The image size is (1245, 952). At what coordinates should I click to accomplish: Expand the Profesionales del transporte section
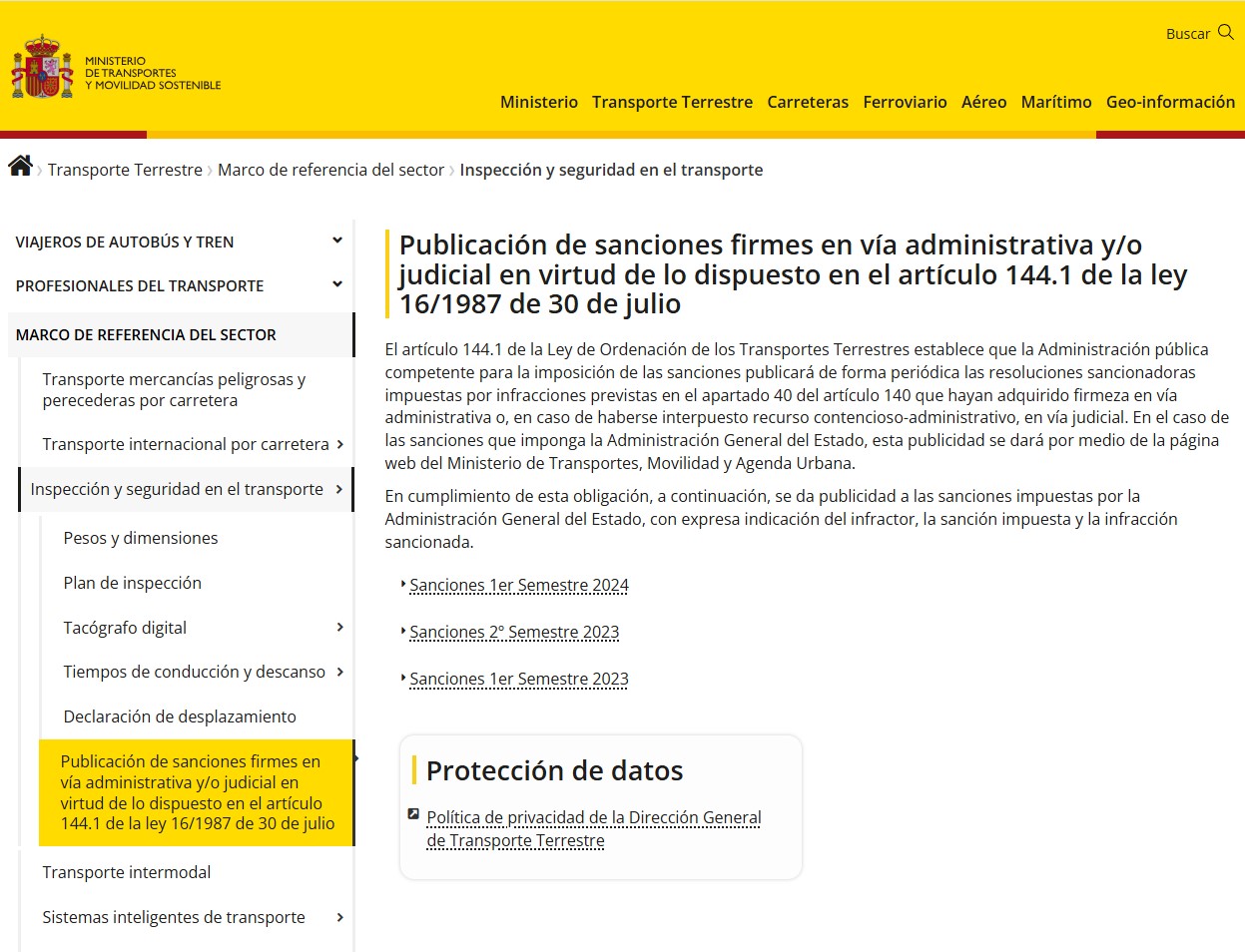tap(337, 284)
